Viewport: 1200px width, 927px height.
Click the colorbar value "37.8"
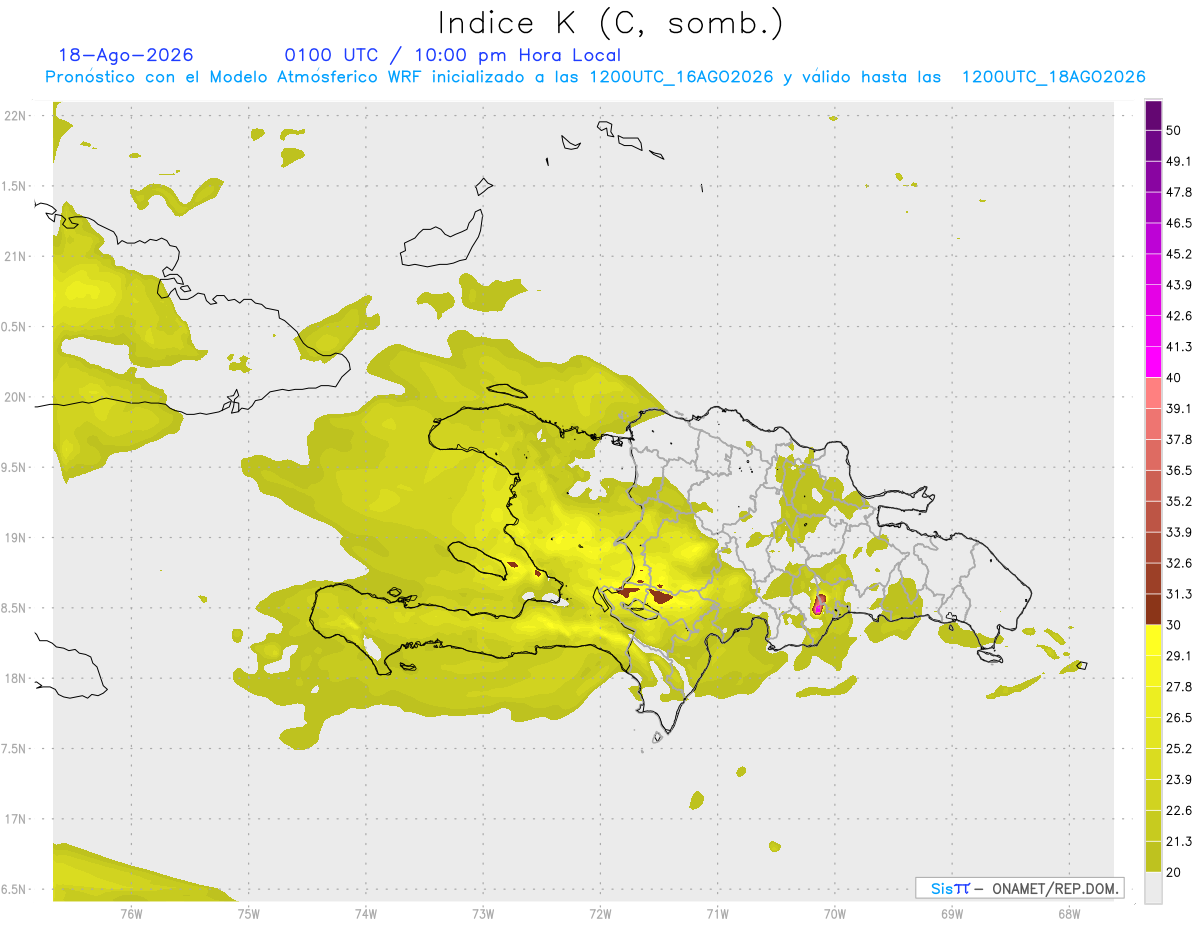coord(1179,439)
